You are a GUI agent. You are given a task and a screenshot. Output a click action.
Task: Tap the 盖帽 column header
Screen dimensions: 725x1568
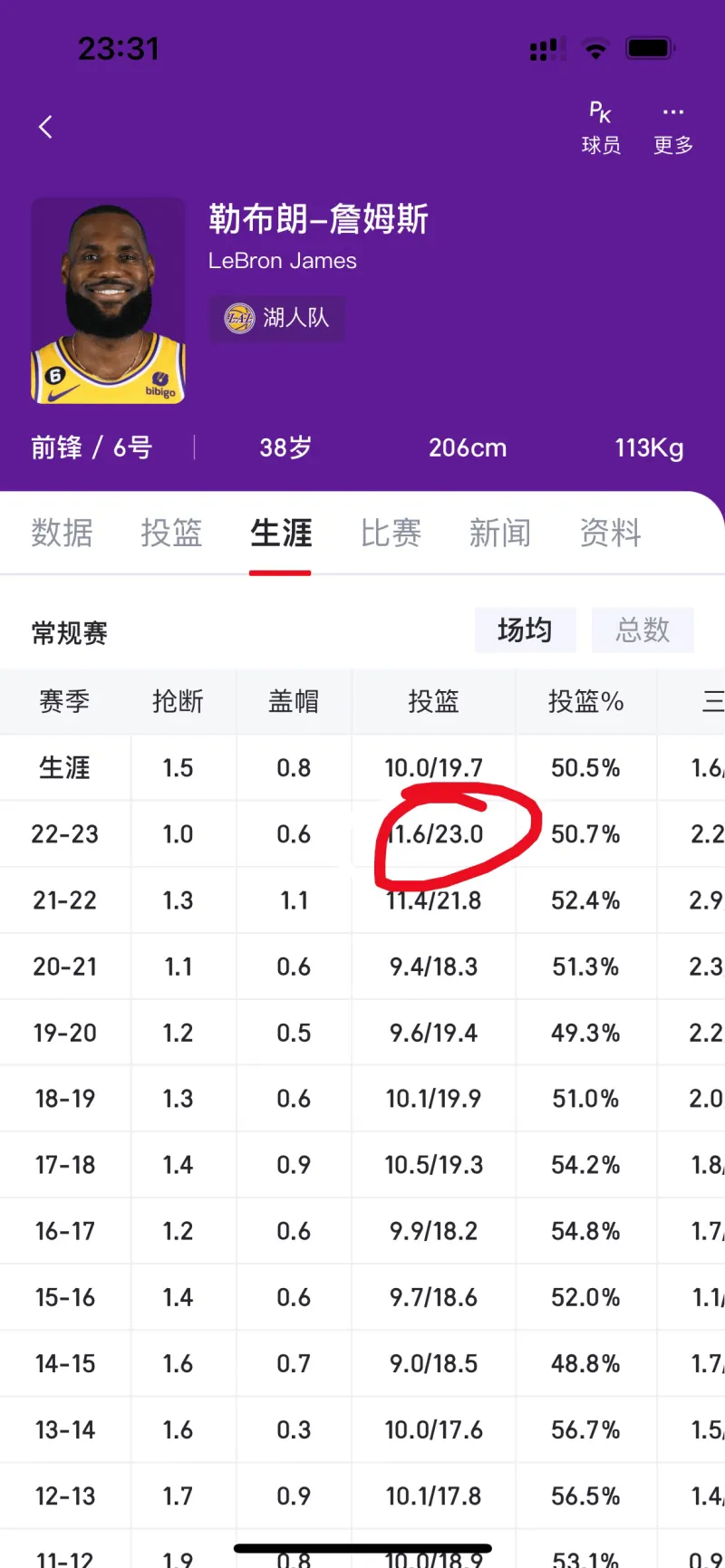click(294, 701)
